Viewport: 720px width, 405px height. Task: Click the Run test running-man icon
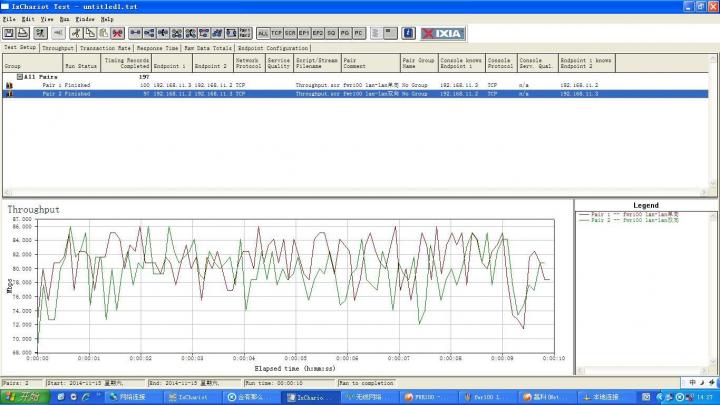[x=40, y=33]
